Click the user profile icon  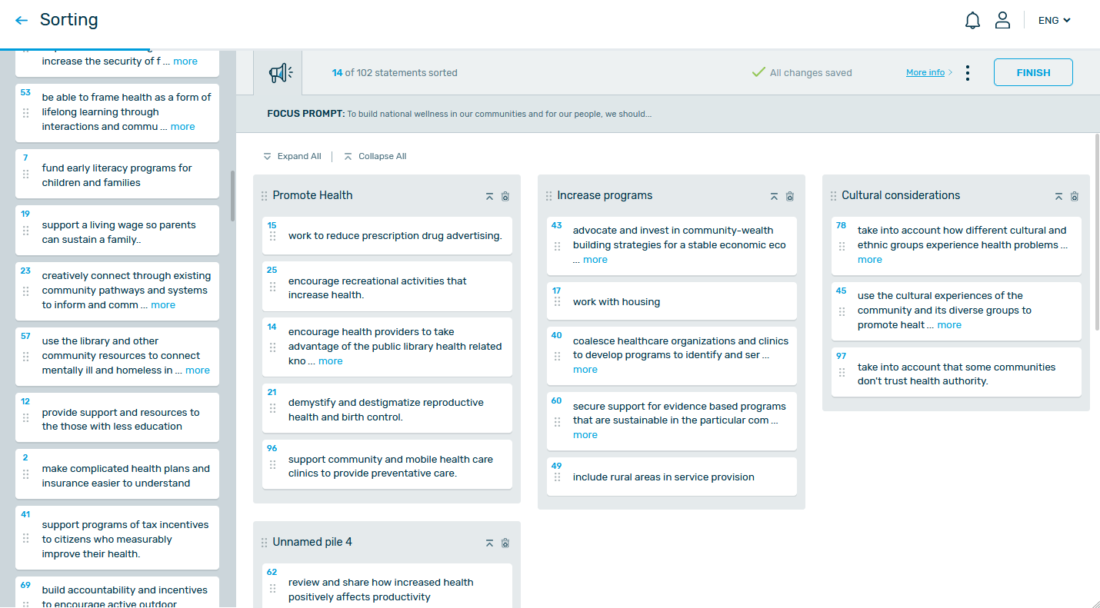(1002, 19)
